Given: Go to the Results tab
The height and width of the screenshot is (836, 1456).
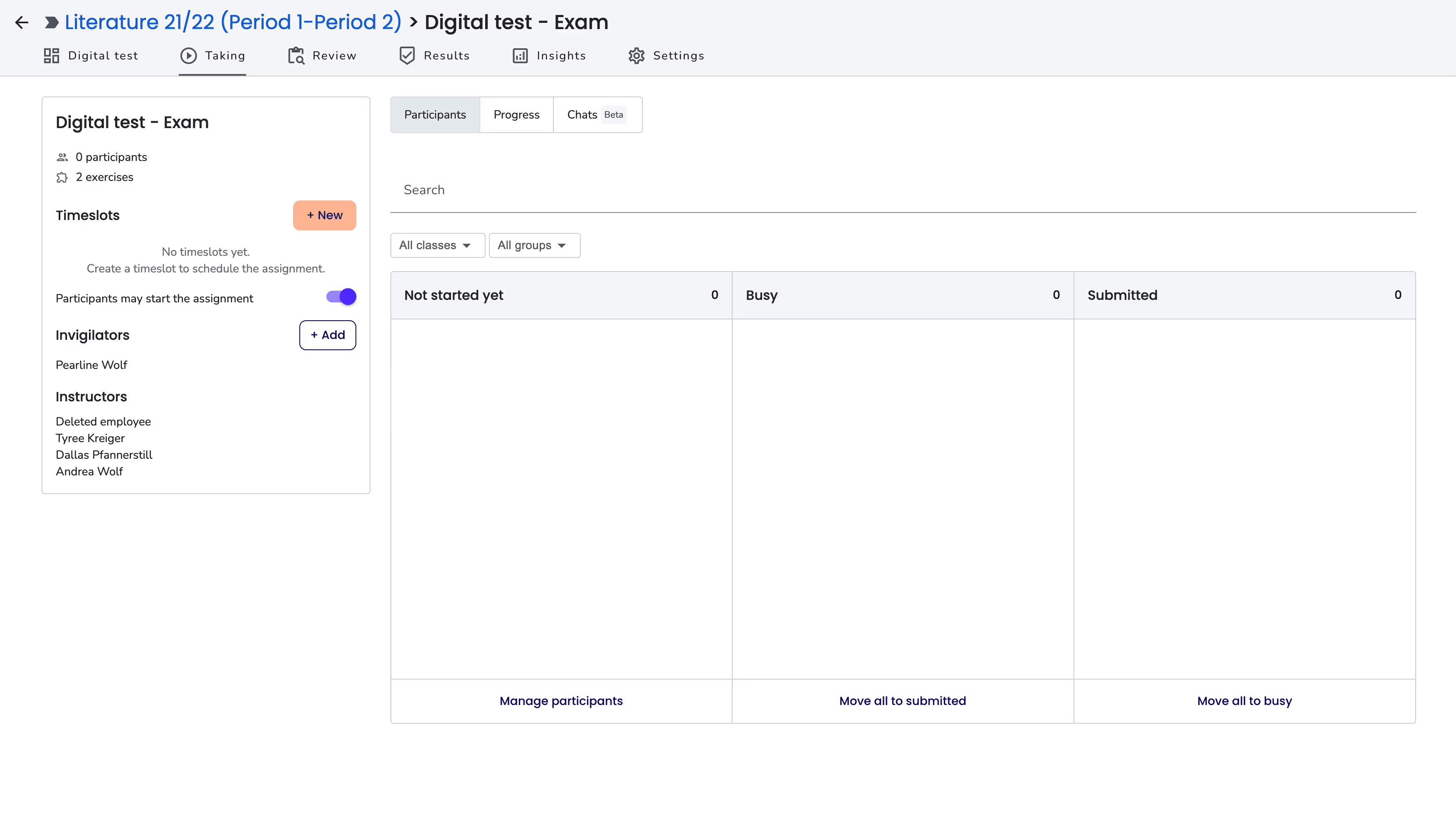Looking at the screenshot, I should tap(434, 56).
